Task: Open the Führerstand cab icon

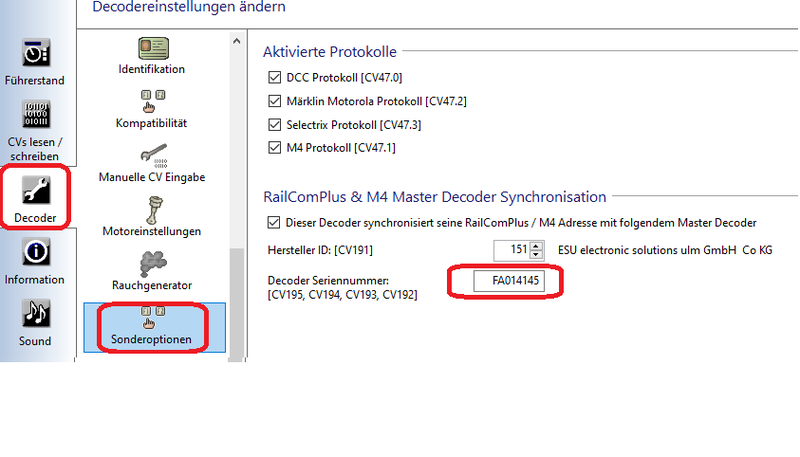Action: click(34, 54)
